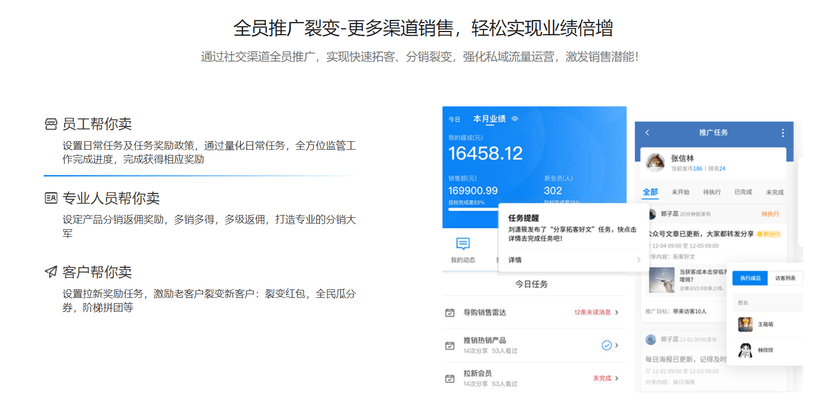Open the 详情 link in the reminder popup
The height and width of the screenshot is (409, 828).
[x=515, y=260]
